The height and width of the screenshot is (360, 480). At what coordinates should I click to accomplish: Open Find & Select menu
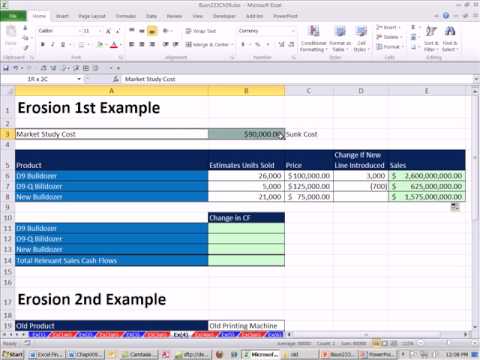(450, 38)
